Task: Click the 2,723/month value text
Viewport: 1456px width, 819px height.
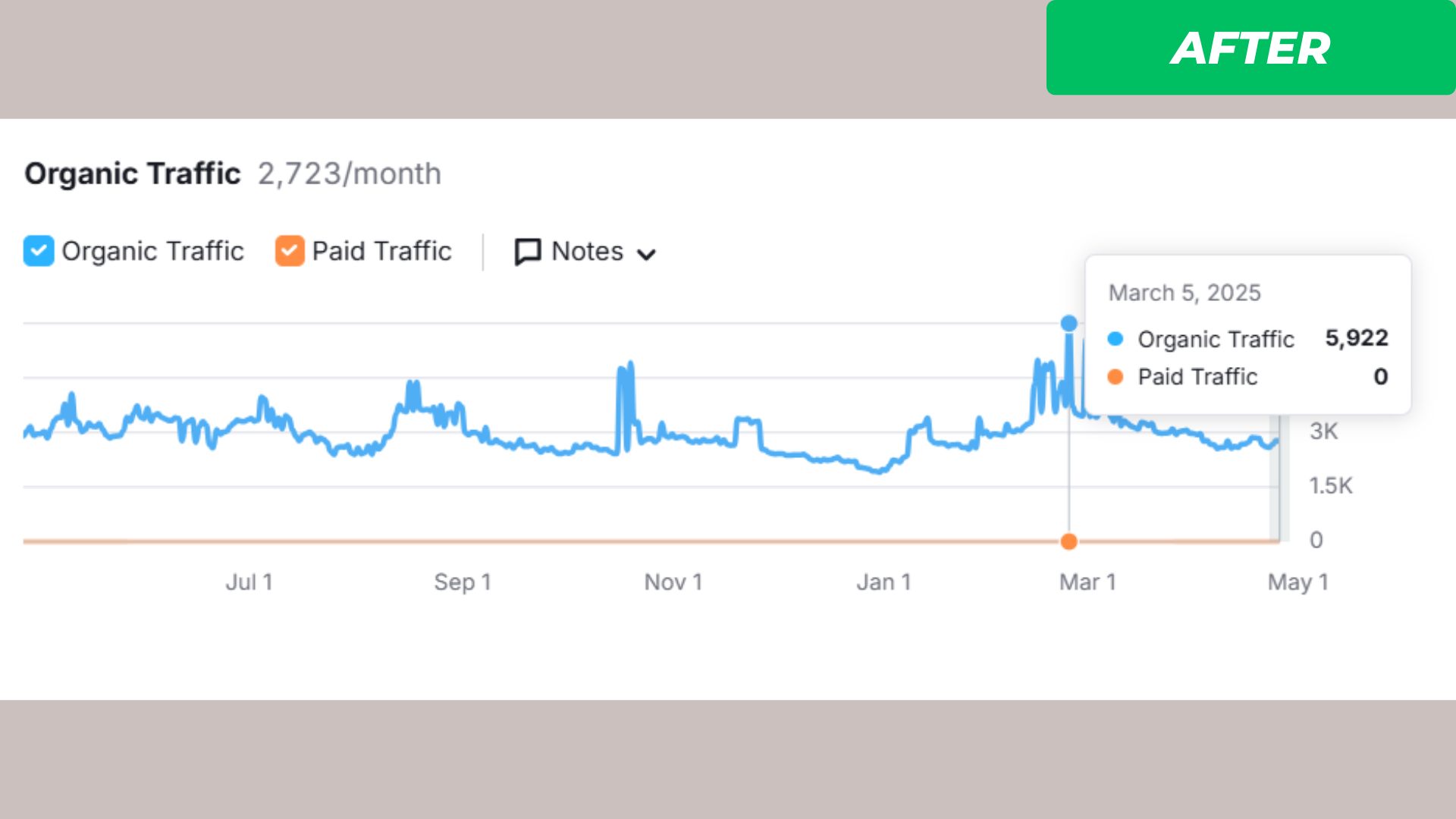Action: [350, 174]
